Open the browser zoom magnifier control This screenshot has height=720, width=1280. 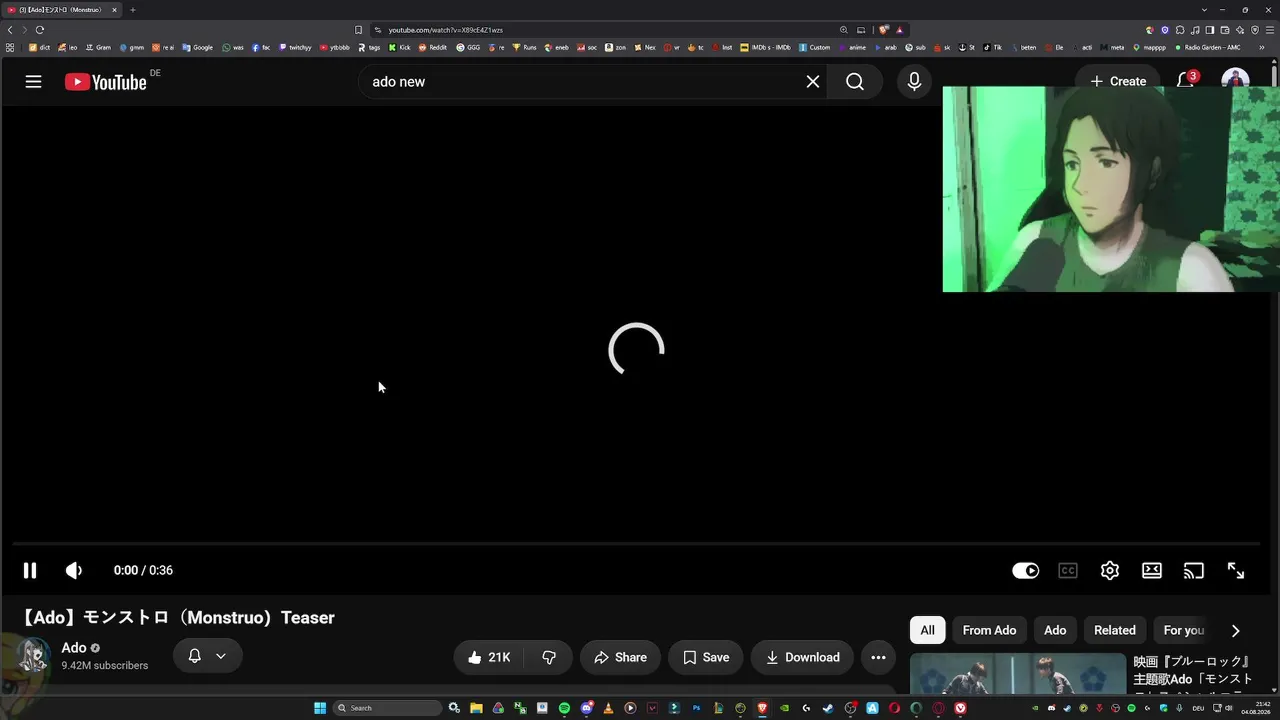(843, 30)
